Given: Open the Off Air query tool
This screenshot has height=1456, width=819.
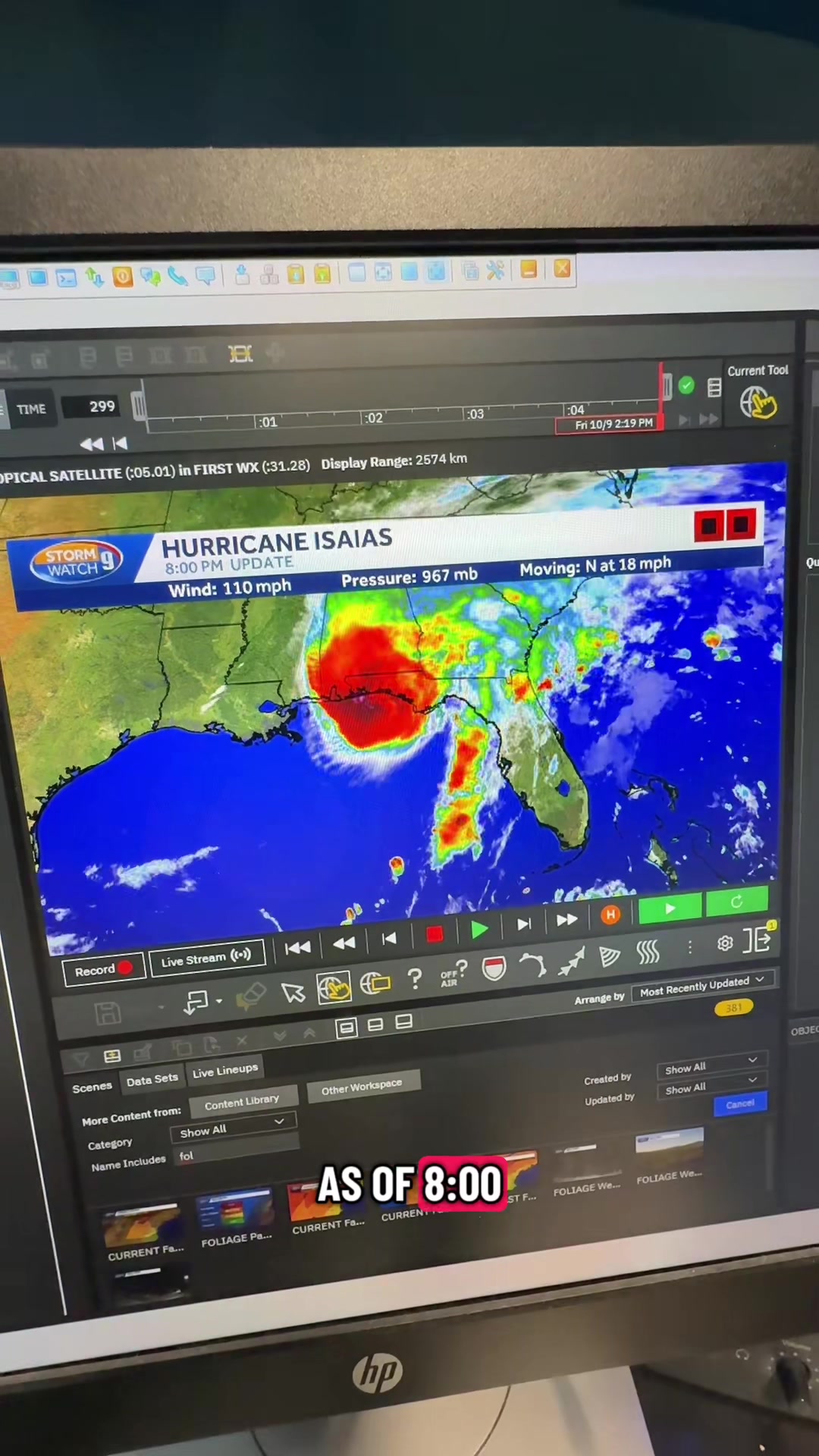Looking at the screenshot, I should [x=453, y=974].
